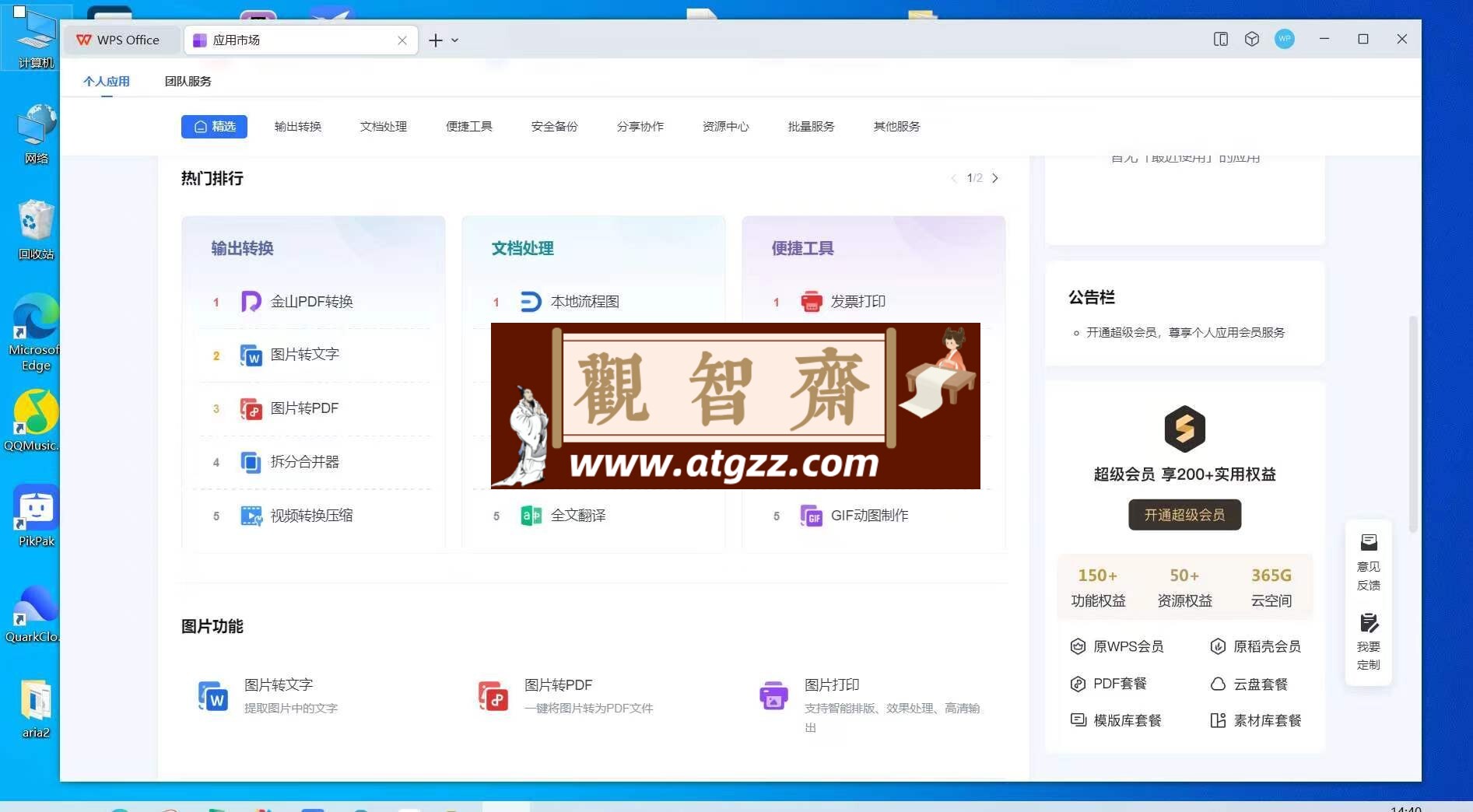Open the 金山PDF转换 app icon
Screen dimensions: 1473x812
click(251, 302)
